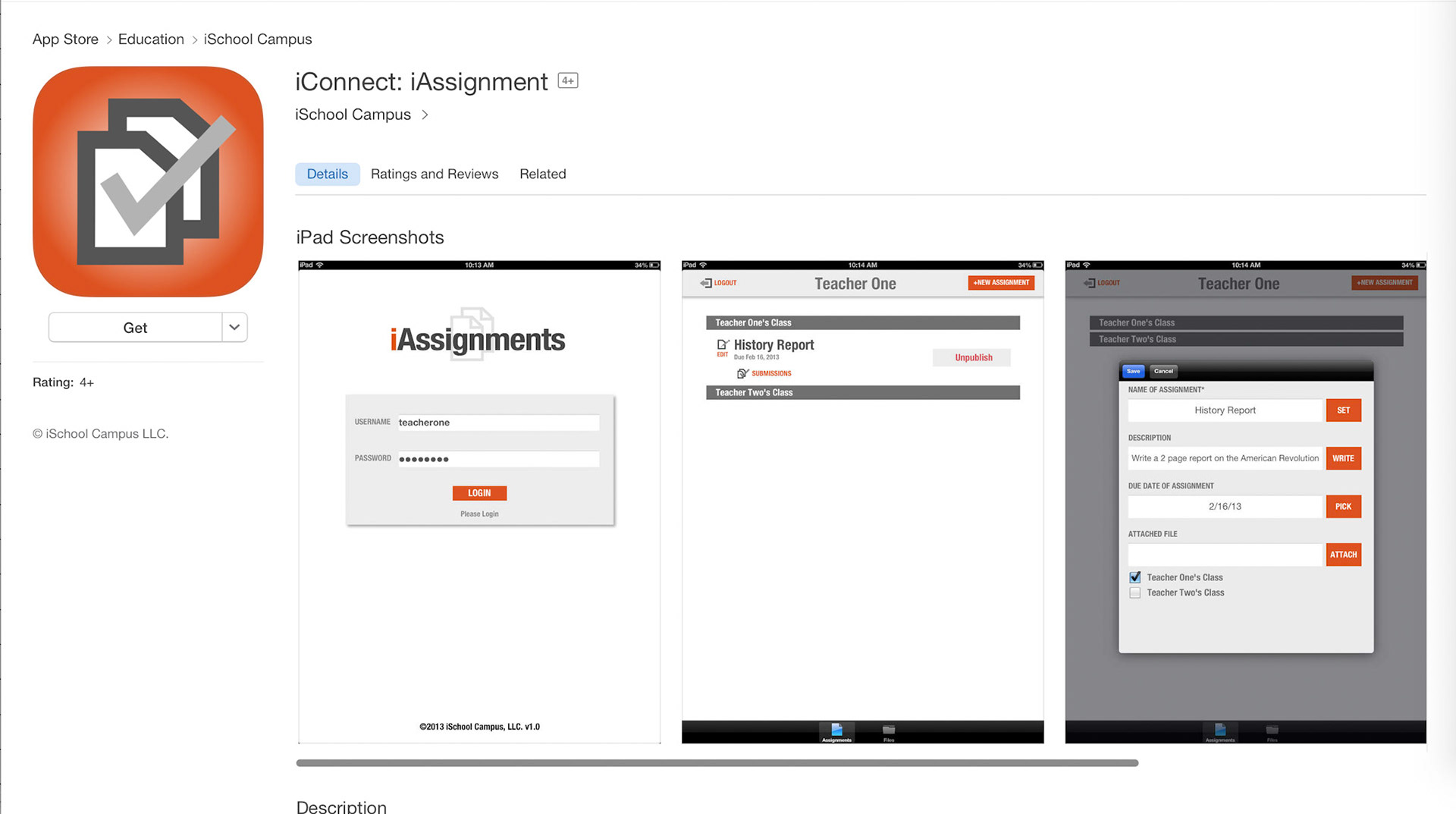
Task: Click the orange ATTACH button
Action: (1343, 555)
